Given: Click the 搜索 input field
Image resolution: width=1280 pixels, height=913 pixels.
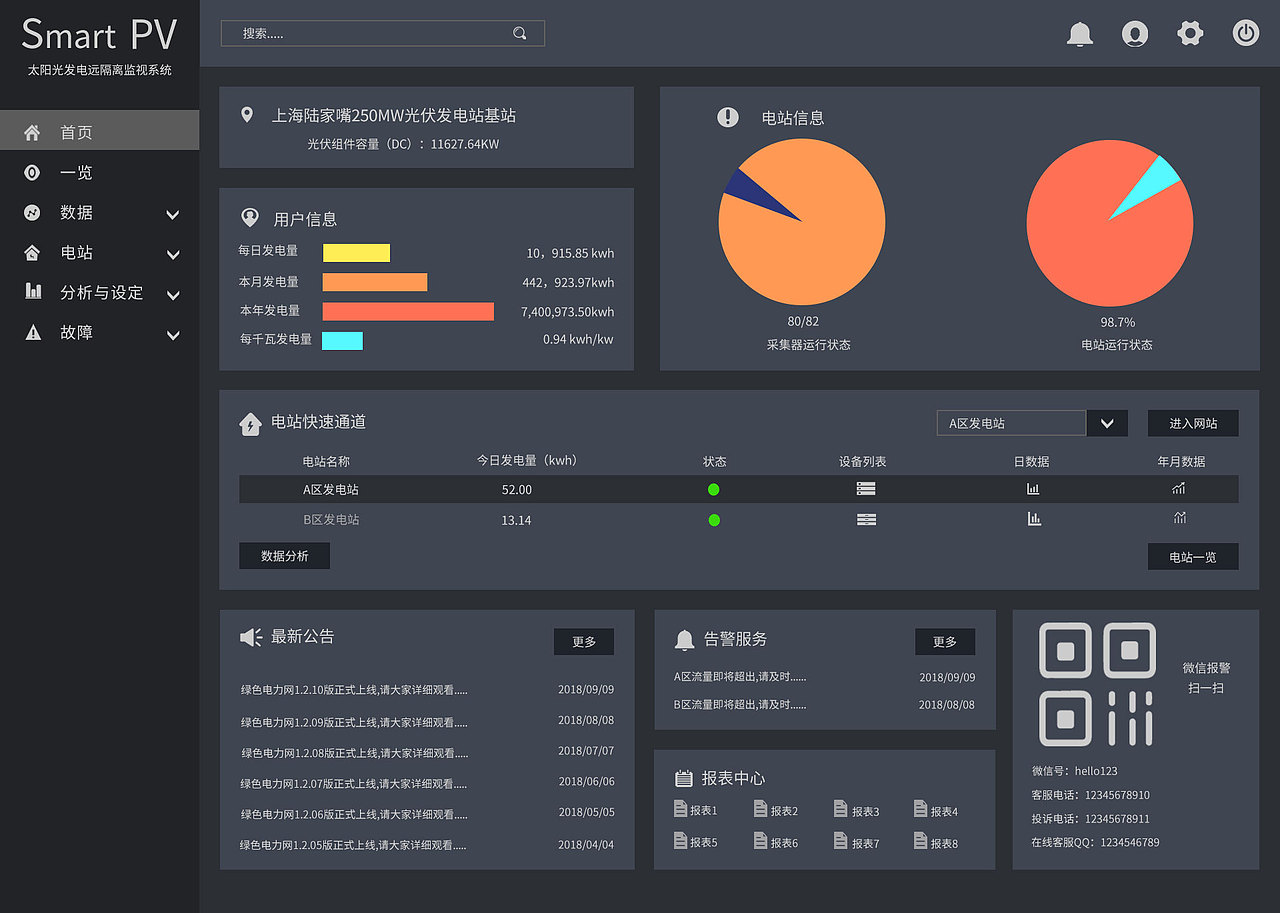Looking at the screenshot, I should pyautogui.click(x=382, y=33).
